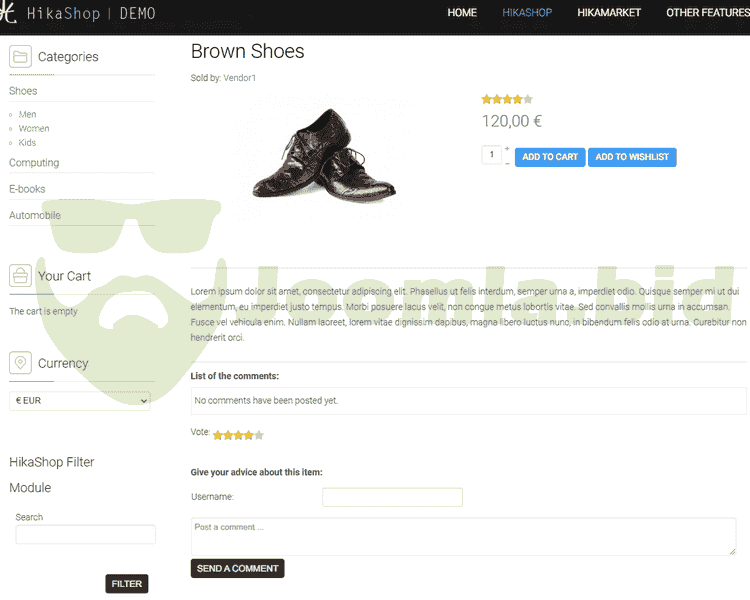
Task: Click the minus icon to decrease quantity
Action: tap(507, 161)
